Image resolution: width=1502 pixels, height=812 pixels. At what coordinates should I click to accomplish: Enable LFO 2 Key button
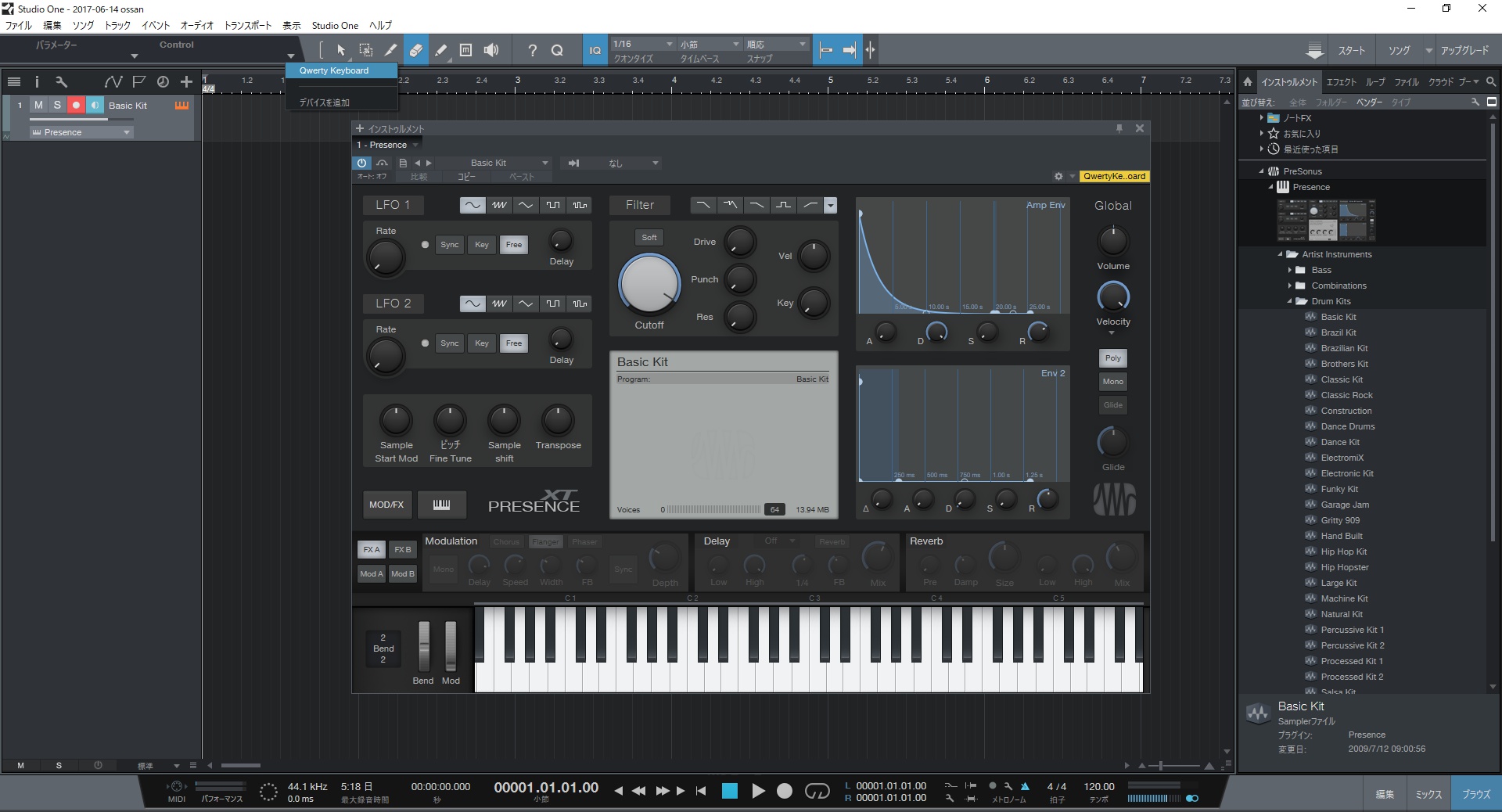[x=482, y=343]
